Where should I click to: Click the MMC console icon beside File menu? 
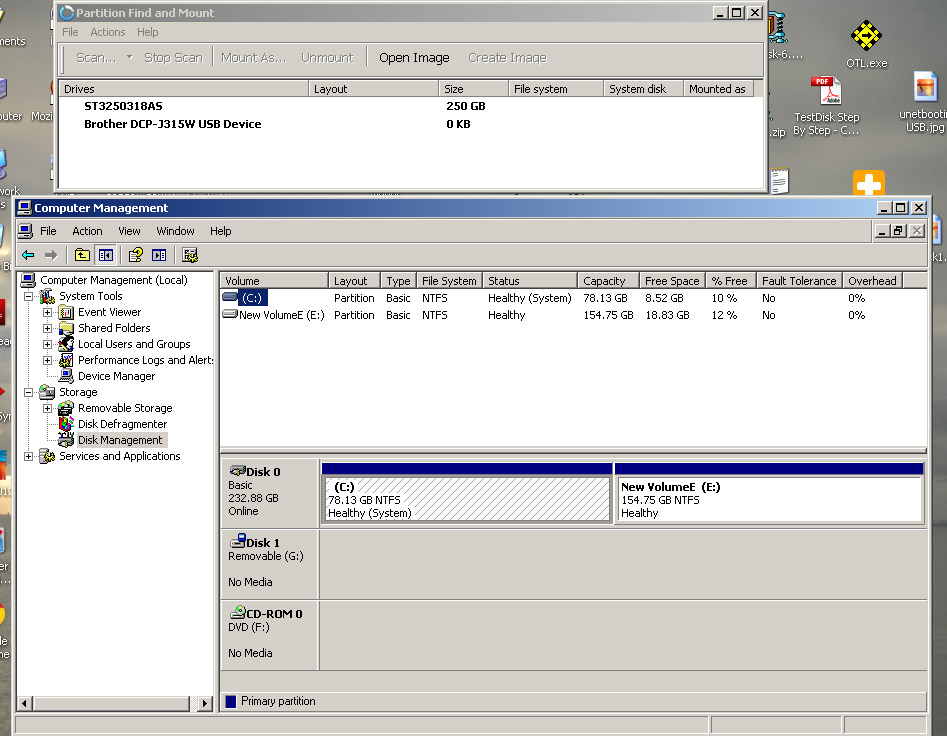tap(25, 231)
